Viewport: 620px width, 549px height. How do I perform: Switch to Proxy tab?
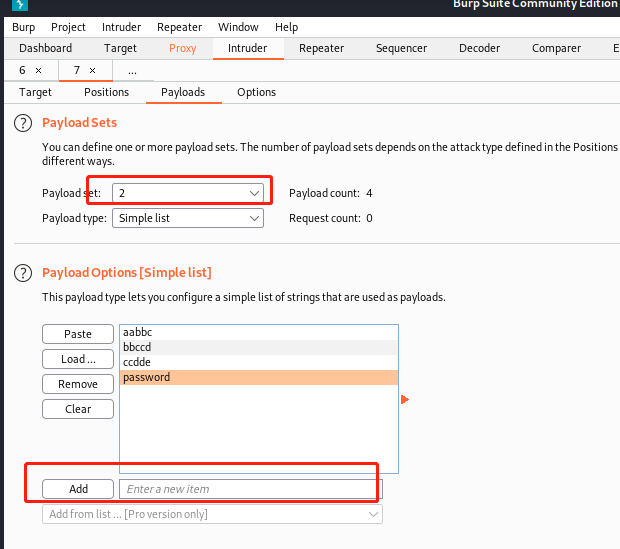[x=183, y=48]
